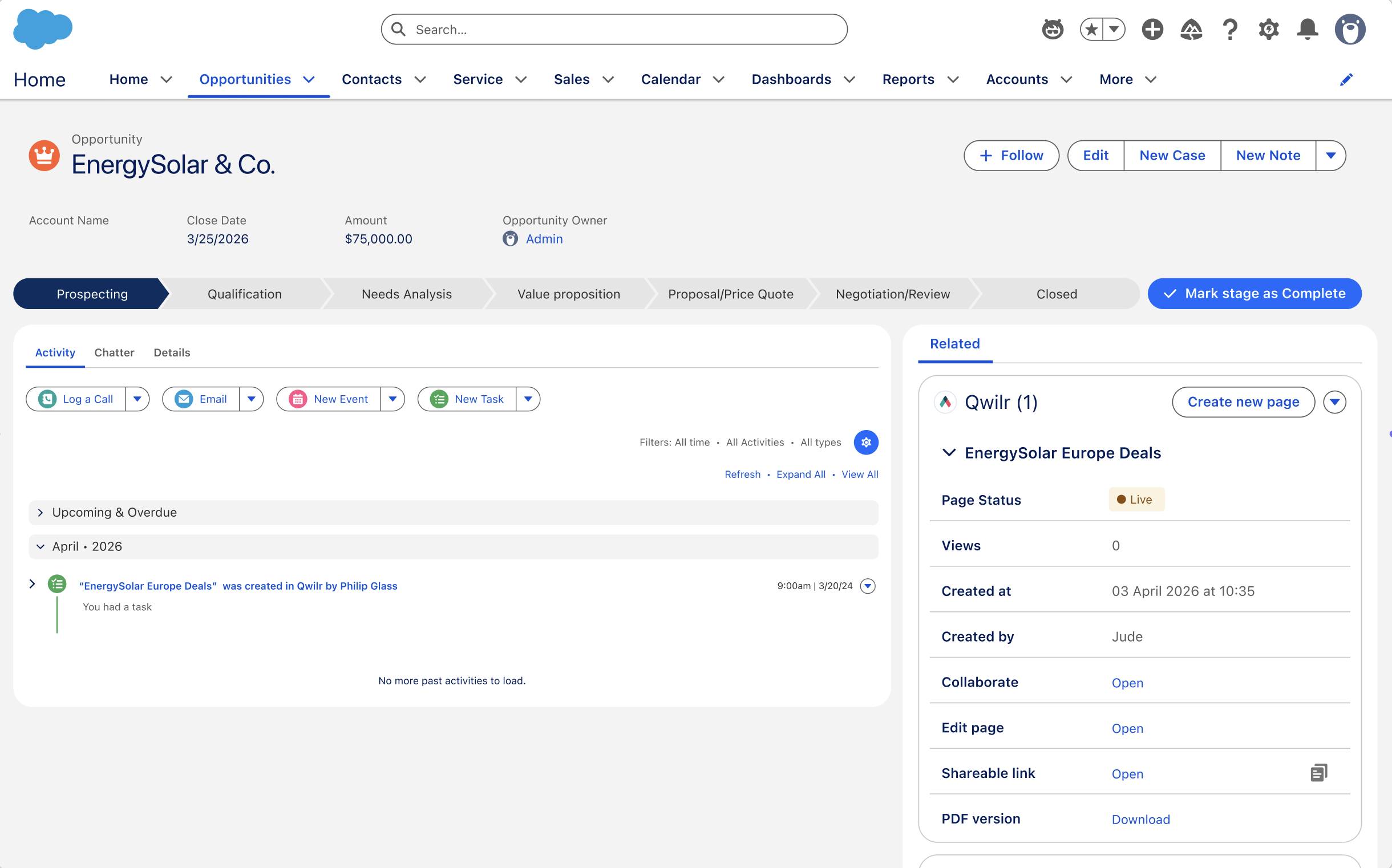Click the New Case button
This screenshot has width=1392, height=868.
pos(1172,156)
